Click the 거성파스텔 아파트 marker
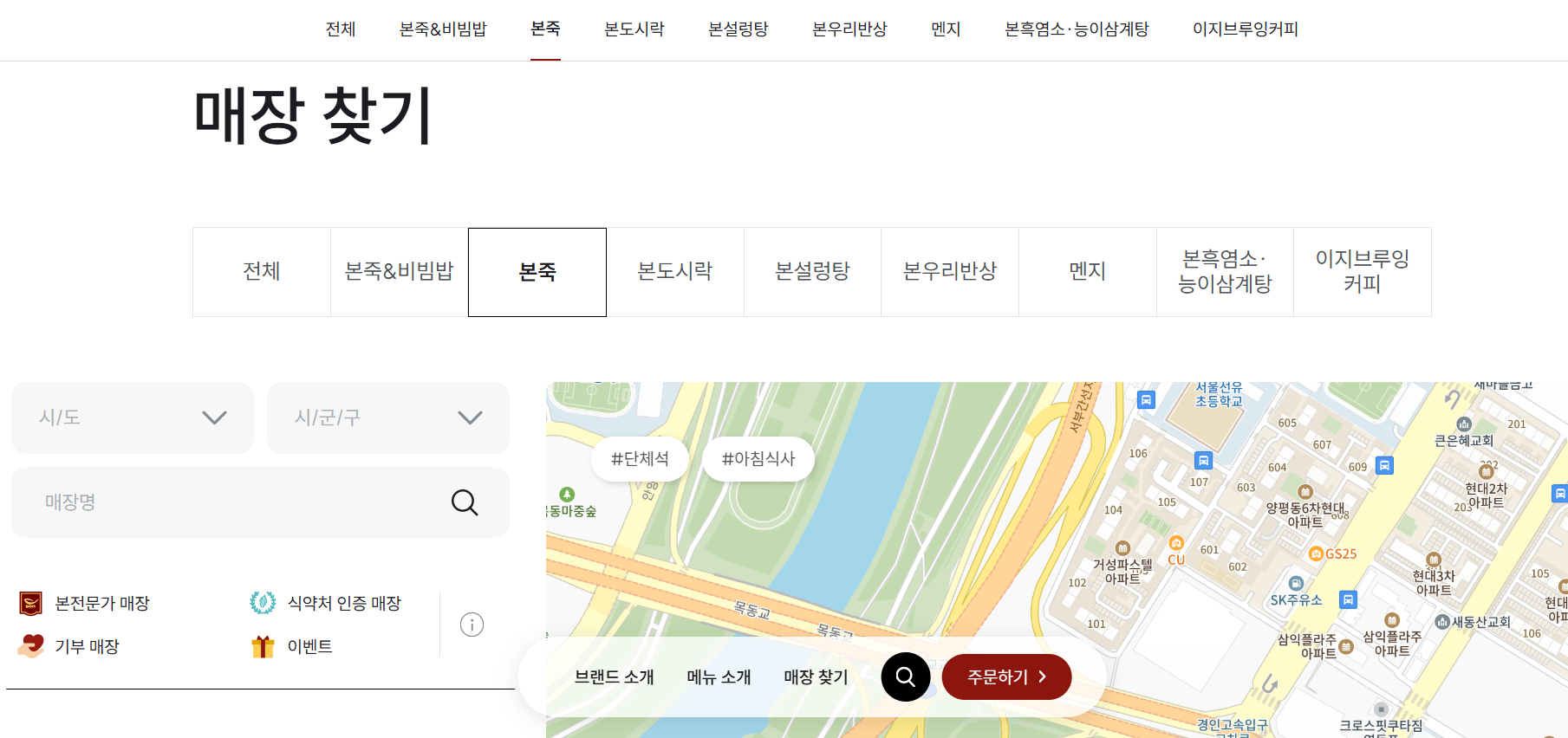The width and height of the screenshot is (1568, 738). click(x=1122, y=547)
